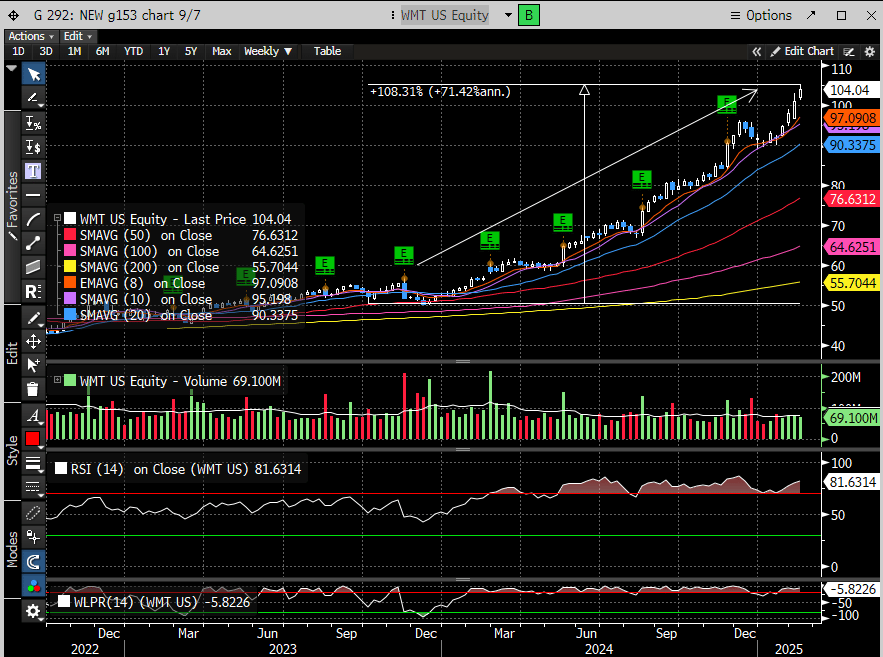Open the red color swatch in Style
883x657 pixels.
(x=33, y=439)
